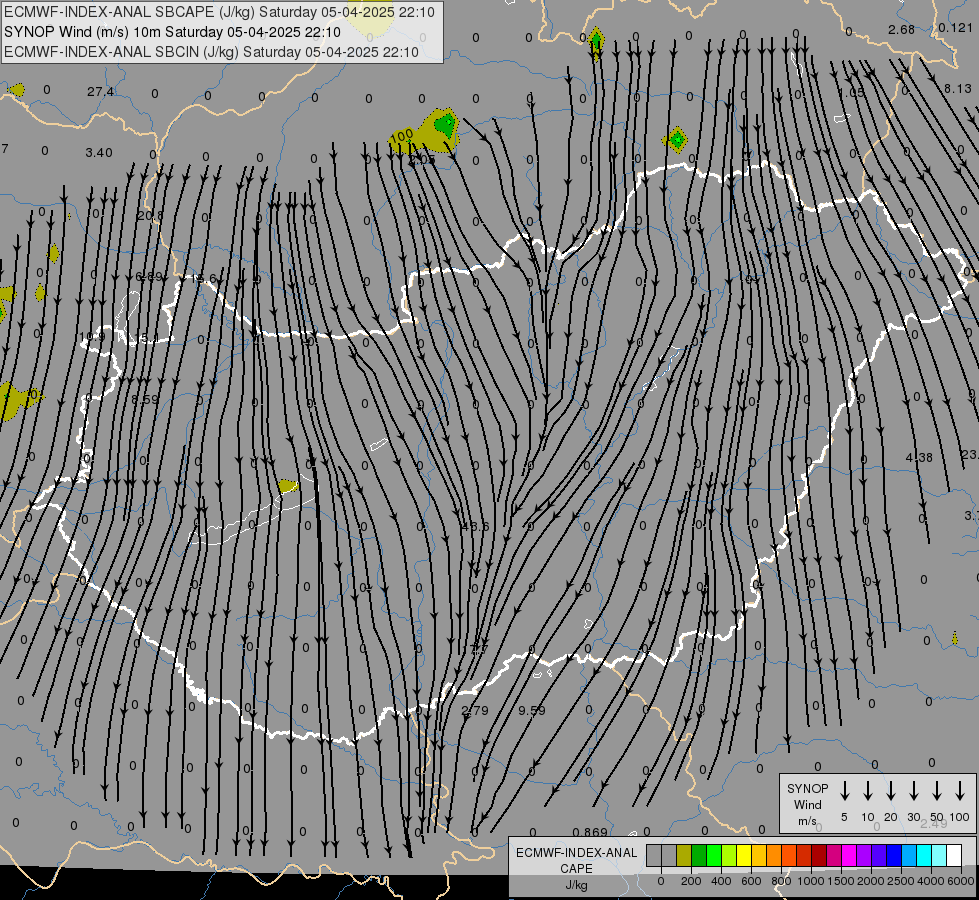Select the white swatch ending at 6000

pos(954,855)
